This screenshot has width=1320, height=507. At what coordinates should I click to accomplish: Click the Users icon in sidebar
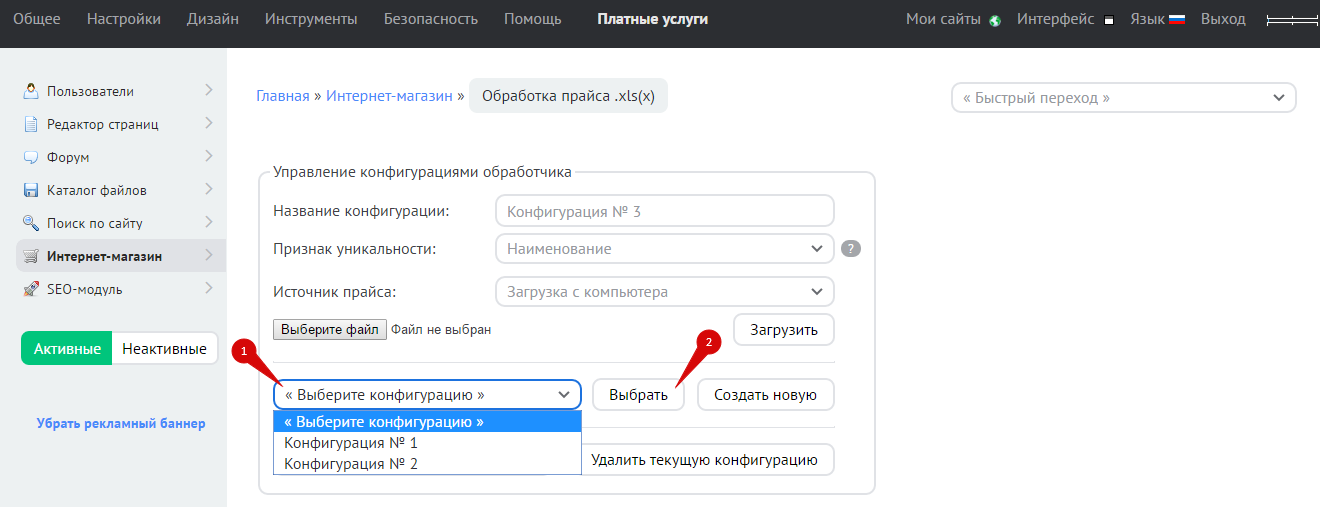tap(30, 91)
